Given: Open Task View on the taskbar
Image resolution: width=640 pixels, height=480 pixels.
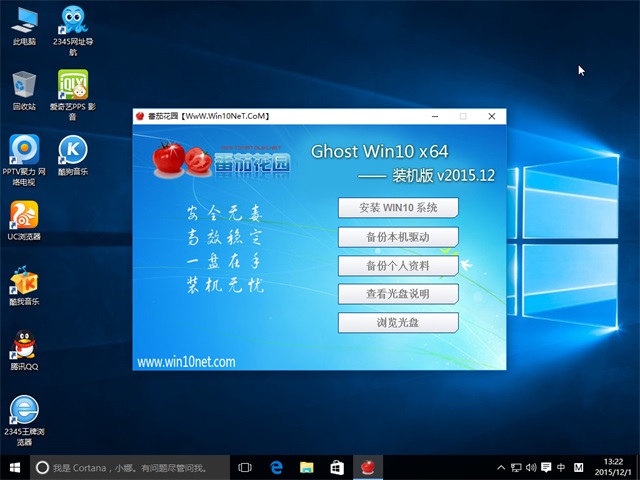Looking at the screenshot, I should tap(245, 467).
